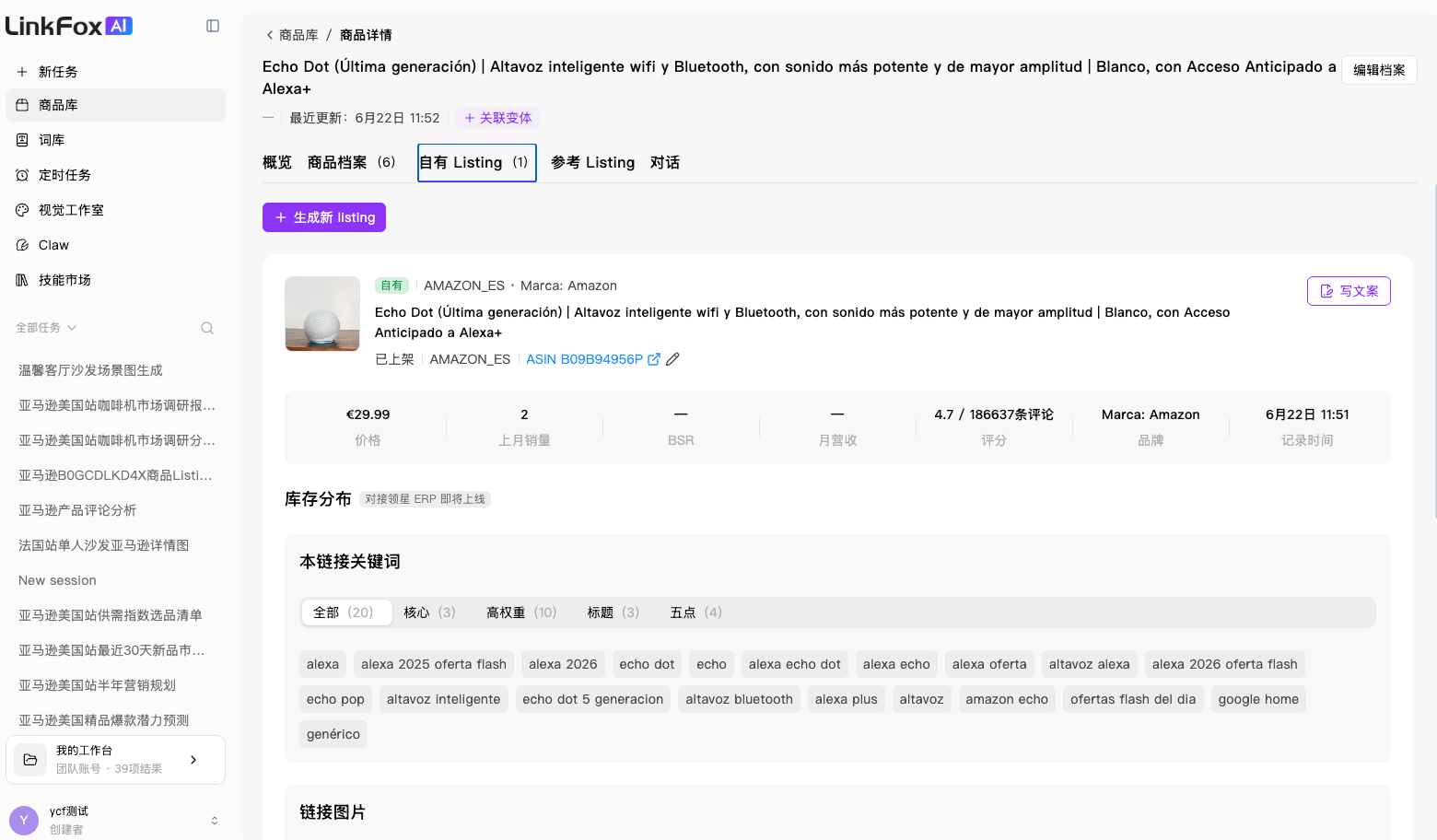Screen dimensions: 1437x840
Task: Open 视觉工作室 visual studio
Action: point(115,210)
